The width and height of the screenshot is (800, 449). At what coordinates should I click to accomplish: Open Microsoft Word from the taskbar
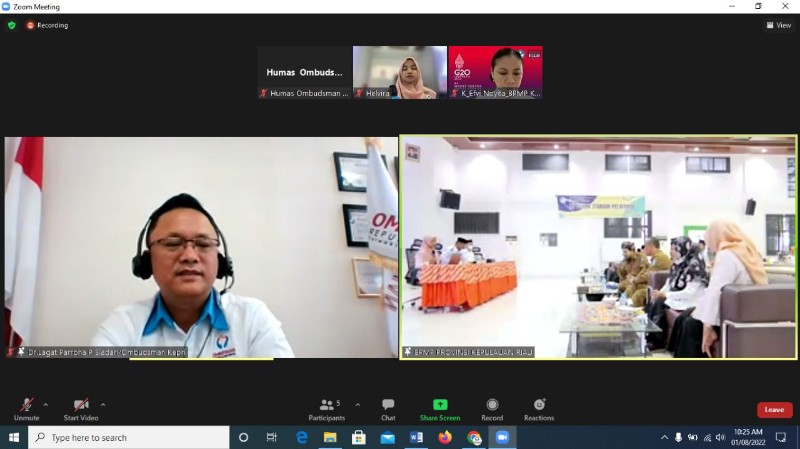tap(417, 438)
